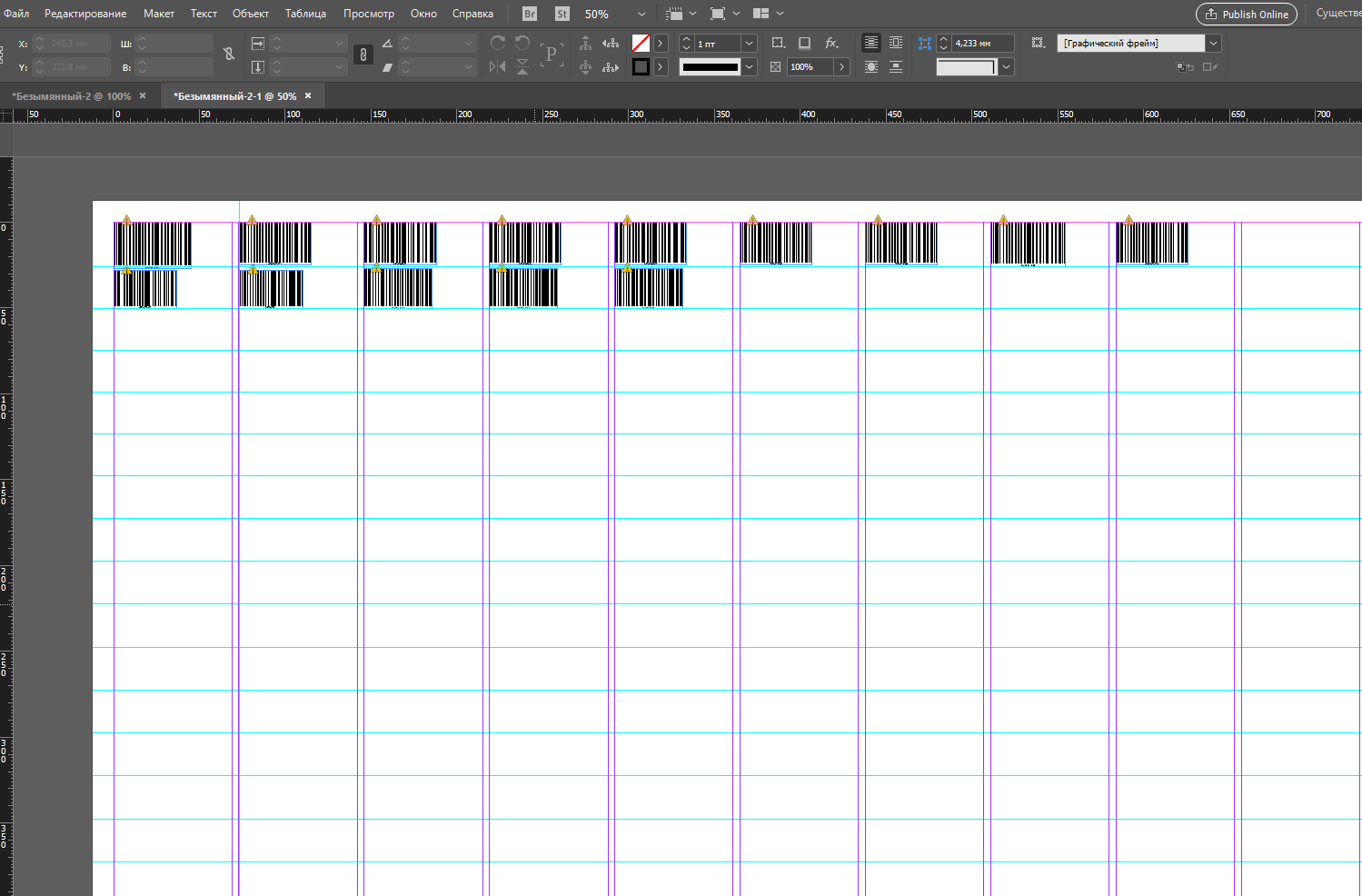Image resolution: width=1362 pixels, height=896 pixels.
Task: Click the flip vertical icon
Action: point(522,66)
